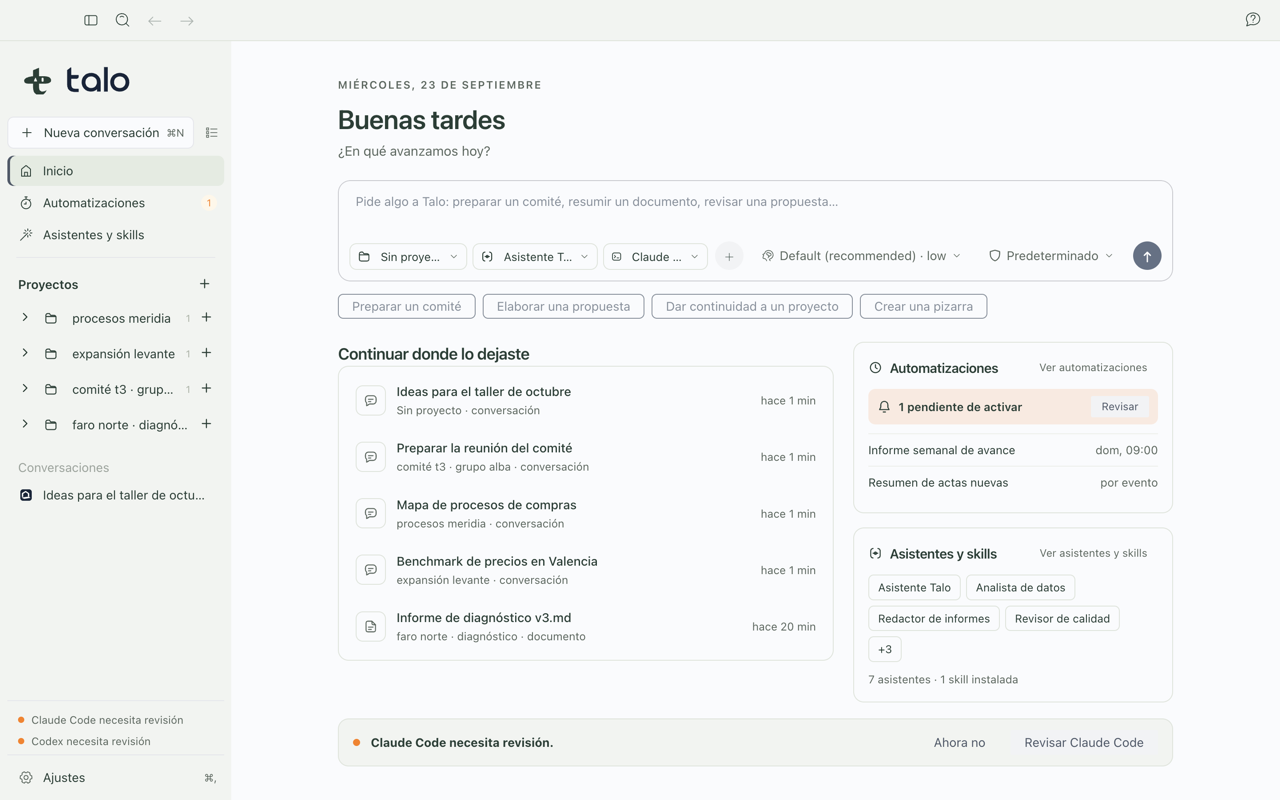This screenshot has height=800, width=1280.
Task: Click the Pide algo a Talo input field
Action: pos(755,202)
